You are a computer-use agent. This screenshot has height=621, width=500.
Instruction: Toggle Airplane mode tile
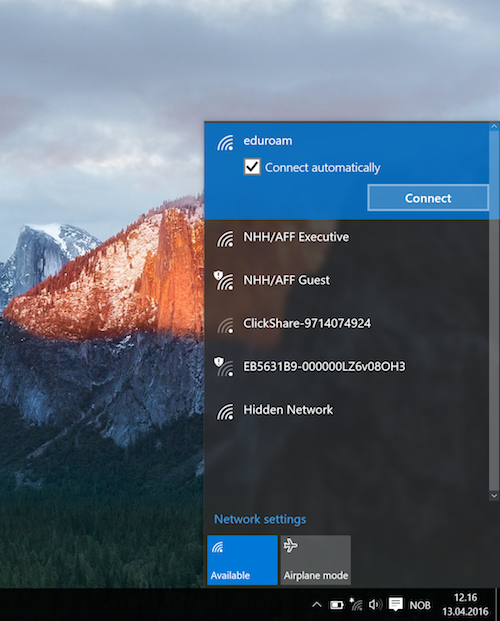point(315,560)
